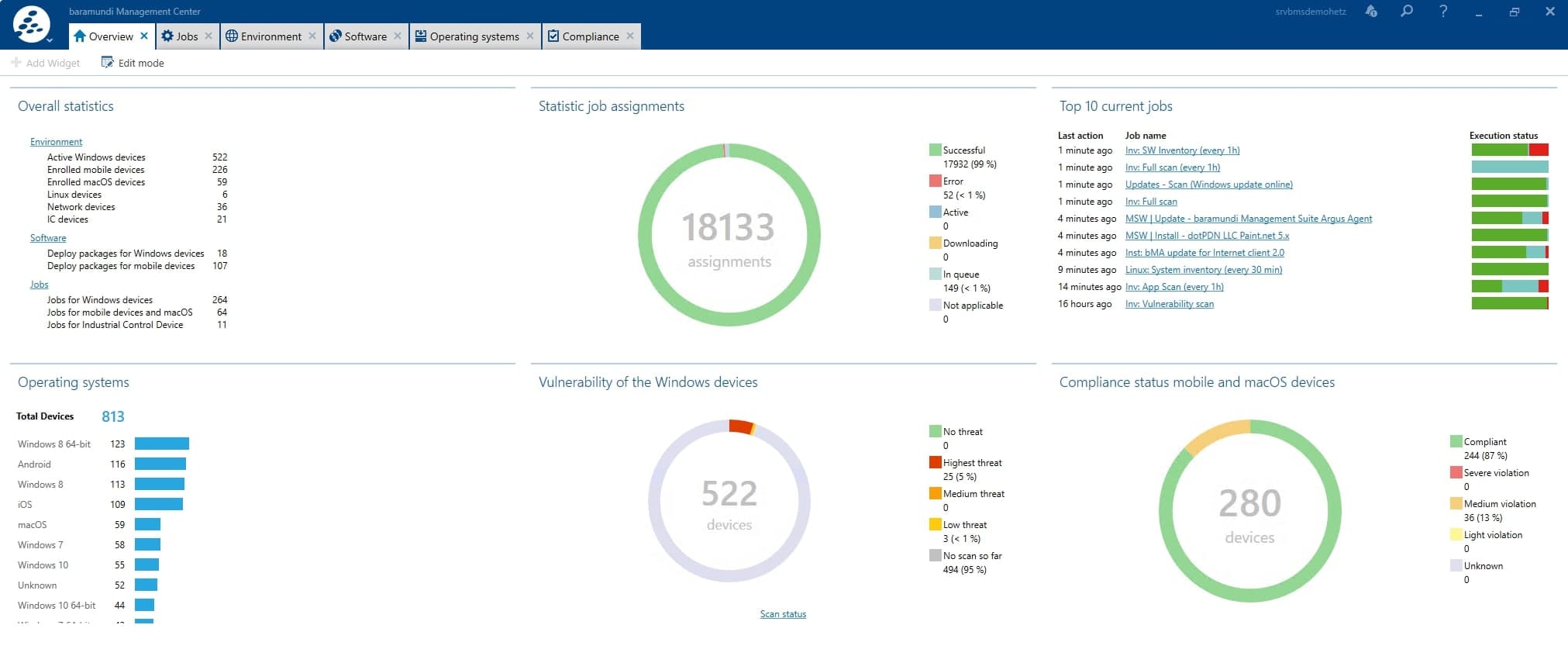The image size is (1568, 656).
Task: Select the Compliance checklist icon
Action: point(553,36)
